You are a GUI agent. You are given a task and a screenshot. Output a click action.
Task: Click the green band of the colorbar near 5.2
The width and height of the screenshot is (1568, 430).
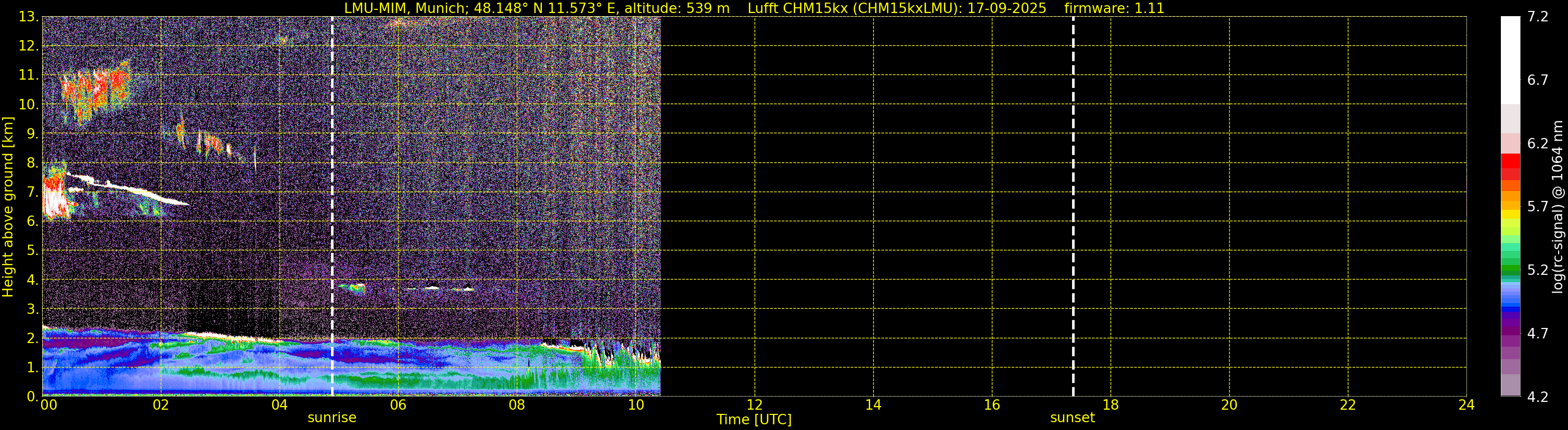1510,269
